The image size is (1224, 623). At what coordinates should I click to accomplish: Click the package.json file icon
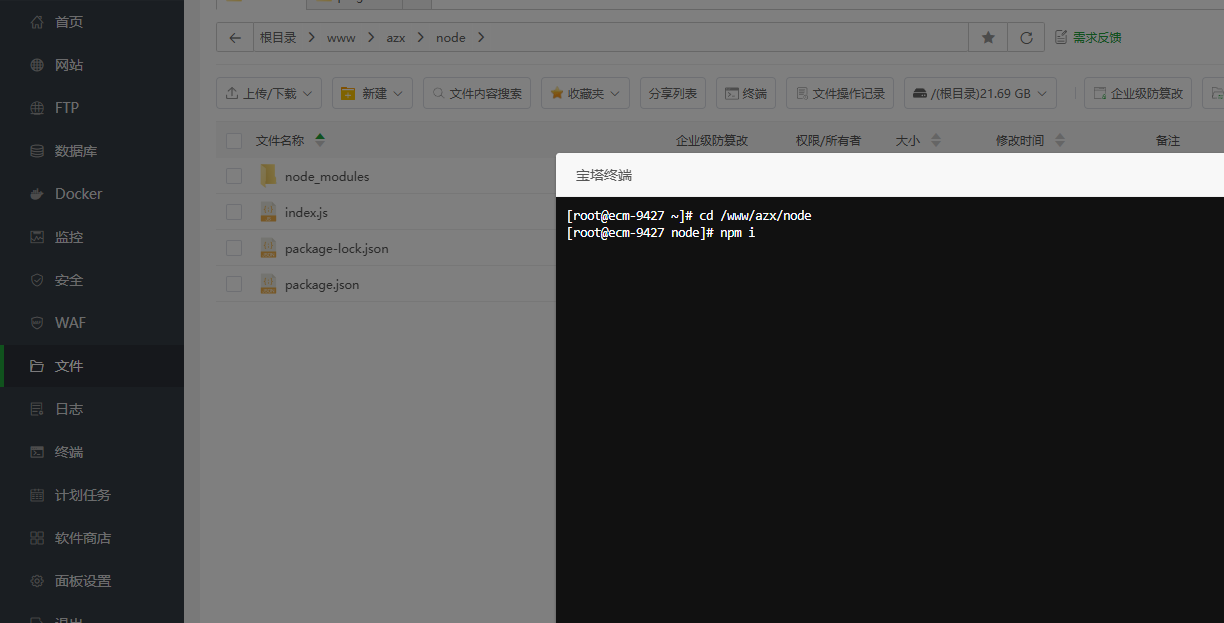(268, 284)
